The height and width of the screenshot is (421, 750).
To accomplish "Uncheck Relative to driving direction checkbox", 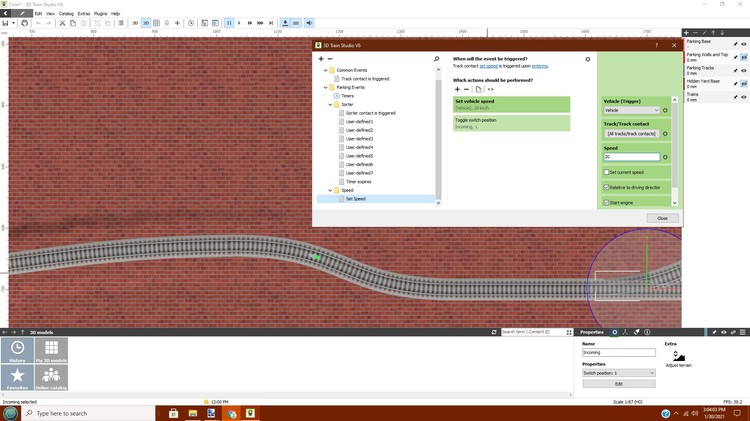I will tap(606, 187).
